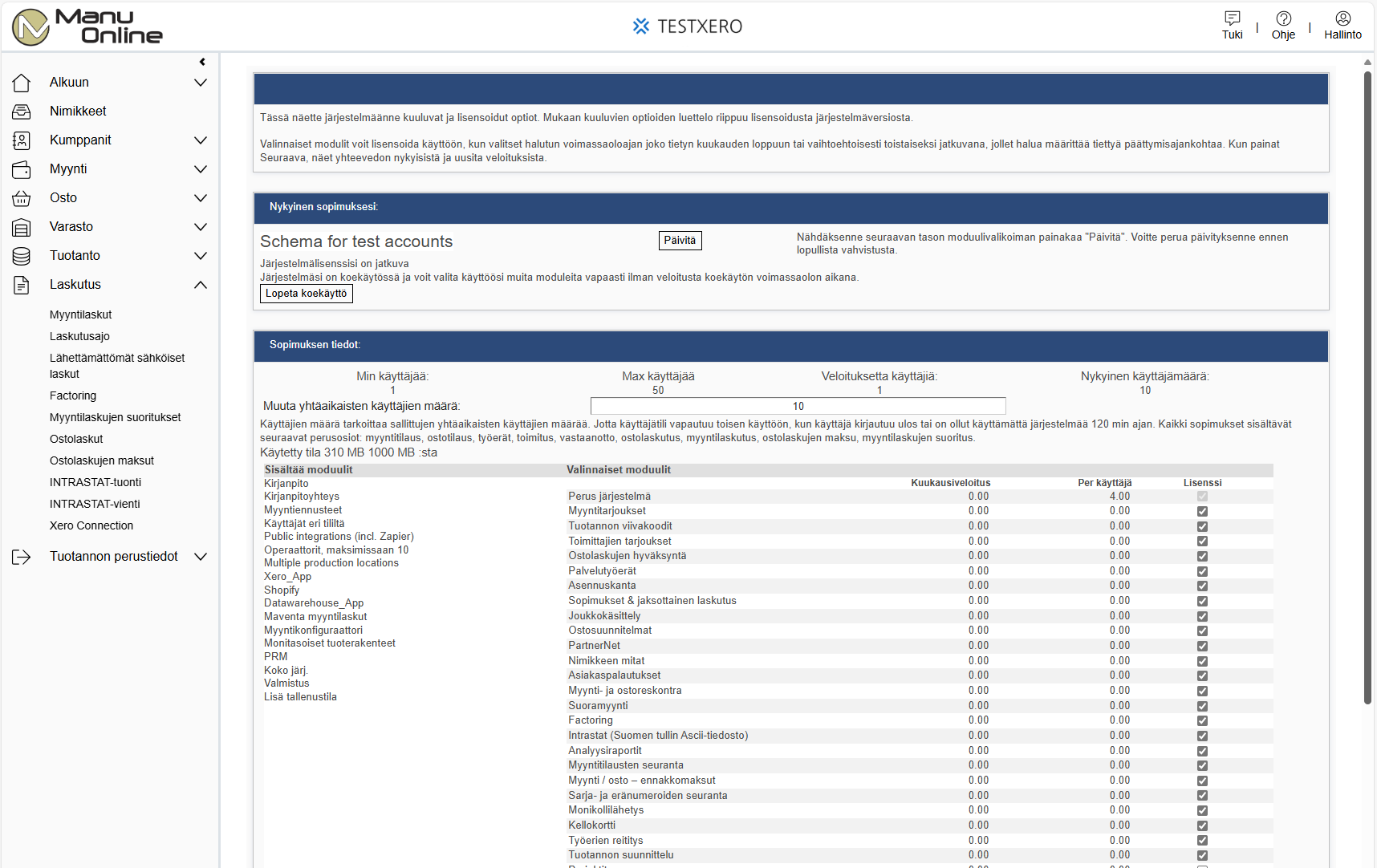The image size is (1377, 868).
Task: Click the concurrent users input field showing 10
Action: [798, 406]
